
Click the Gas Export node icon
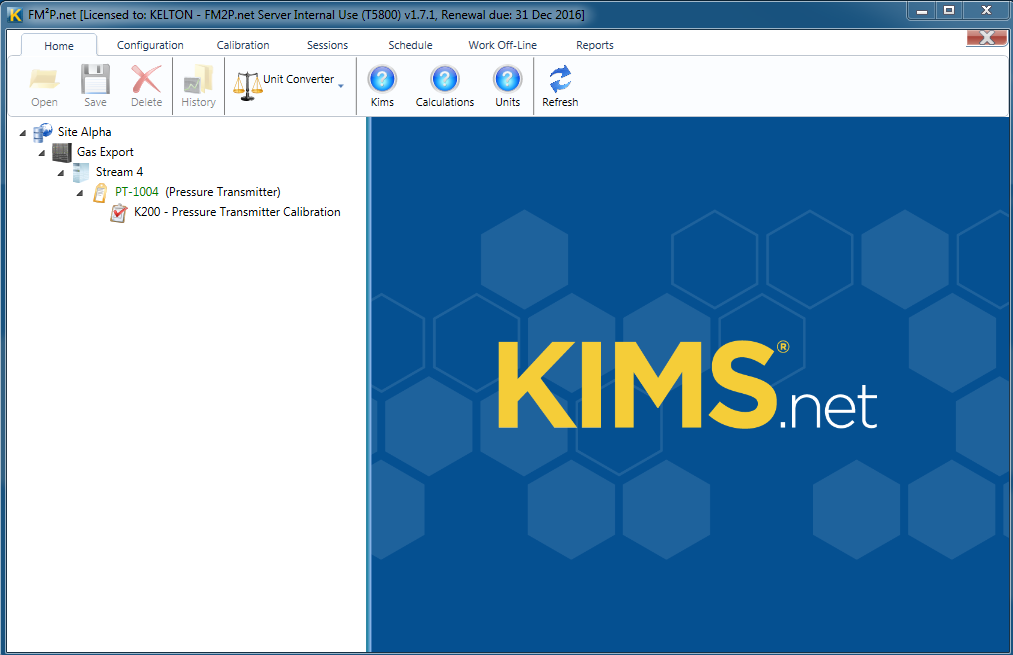(61, 152)
